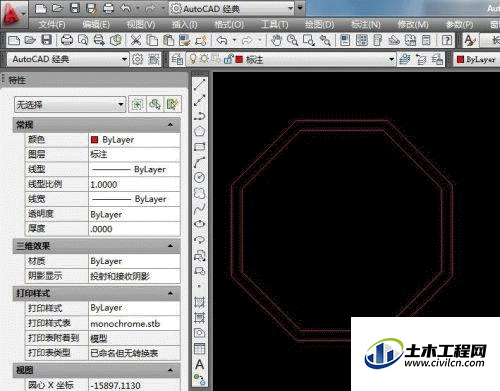Screen dimensions: 500x391
Task: Click Save icon in the standard toolbar
Action: pyautogui.click(x=46, y=40)
